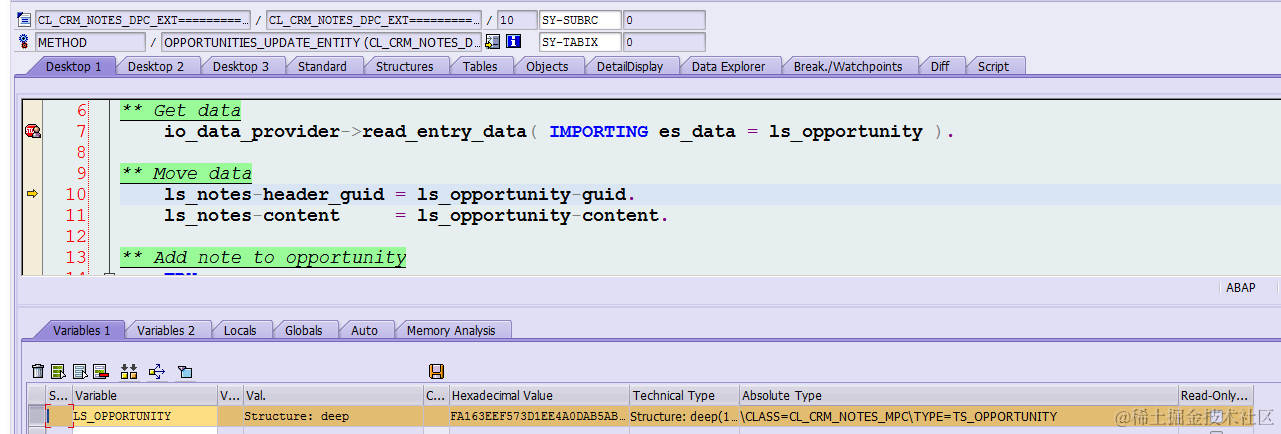Open the Diff tab
This screenshot has height=434, width=1281.
tap(940, 66)
